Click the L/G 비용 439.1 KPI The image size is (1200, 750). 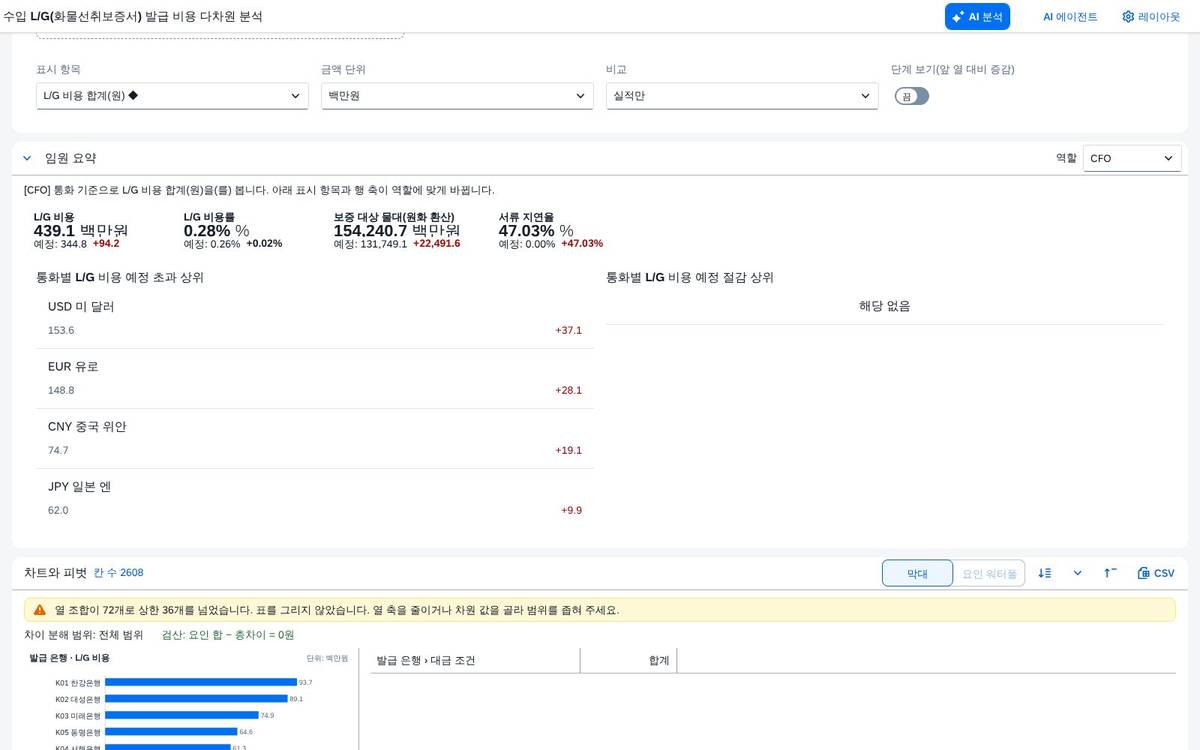pos(81,230)
